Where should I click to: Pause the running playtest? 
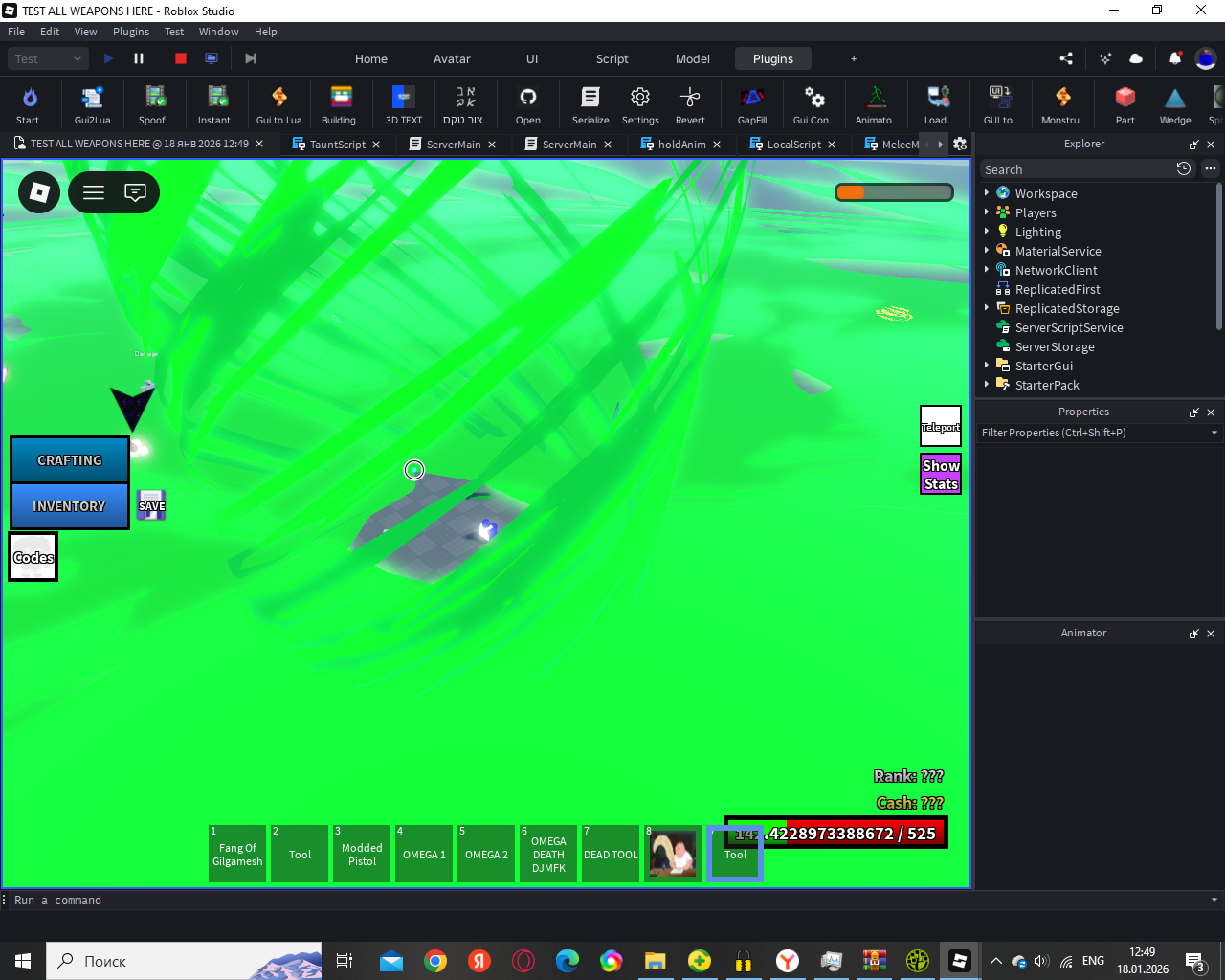[139, 58]
